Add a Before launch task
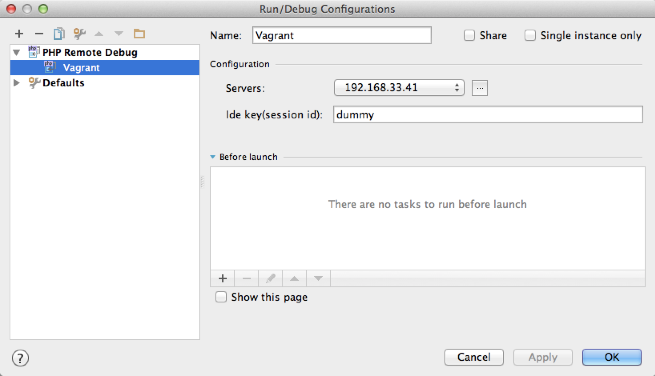Viewport: 655px width, 376px height. point(223,278)
